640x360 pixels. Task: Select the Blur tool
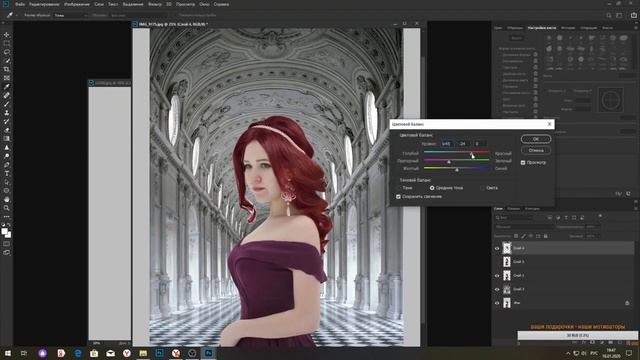point(7,147)
